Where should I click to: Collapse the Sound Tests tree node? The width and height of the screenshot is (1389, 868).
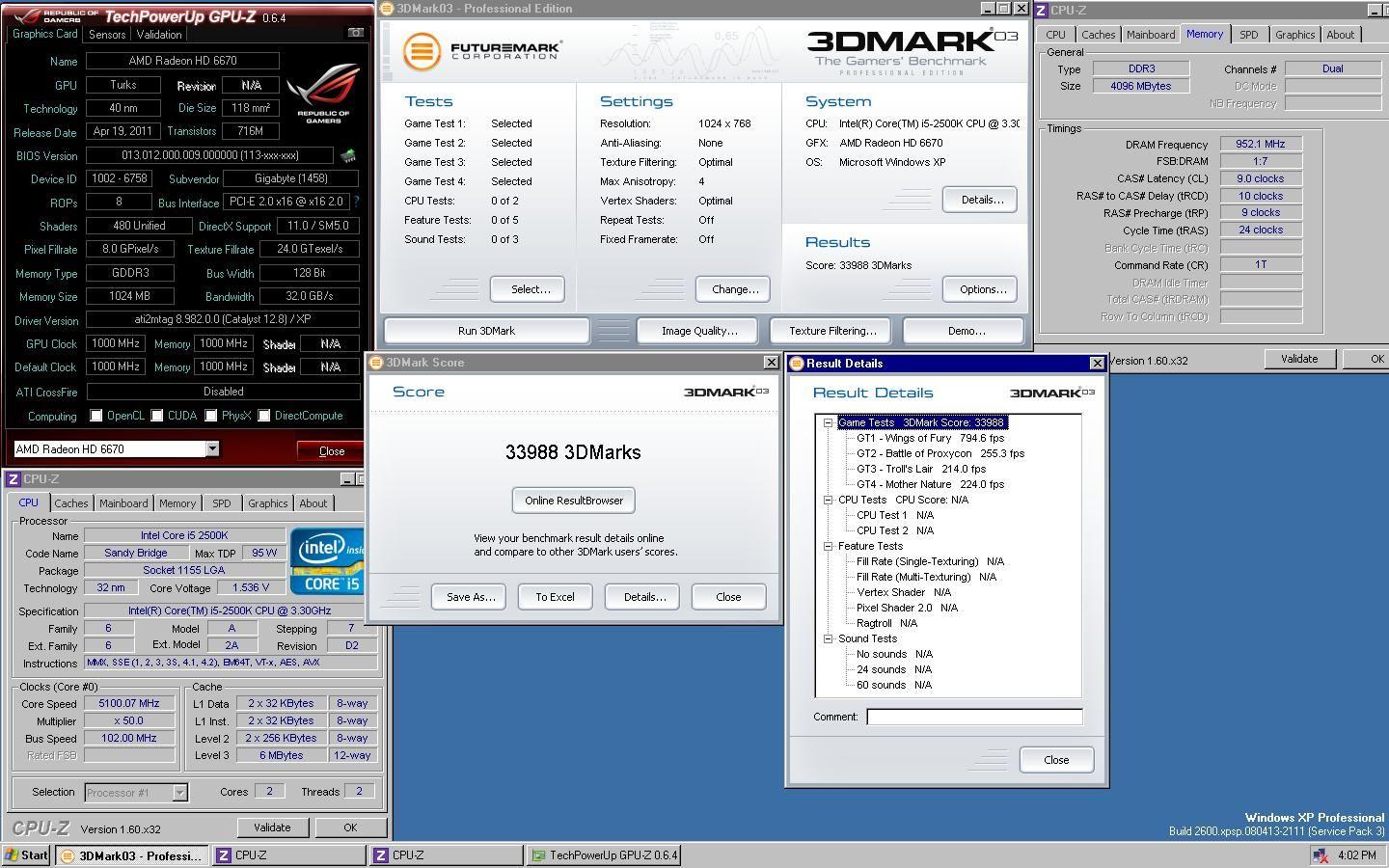tap(828, 638)
